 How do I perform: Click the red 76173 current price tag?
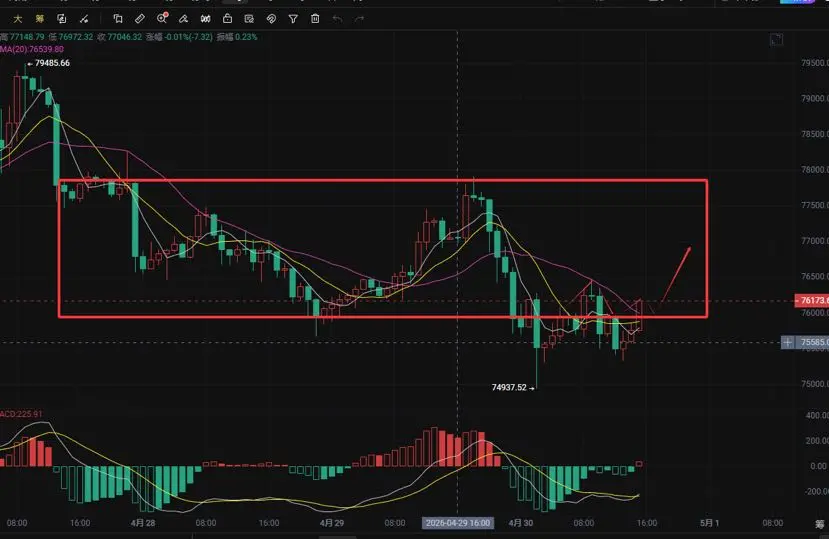pos(812,300)
